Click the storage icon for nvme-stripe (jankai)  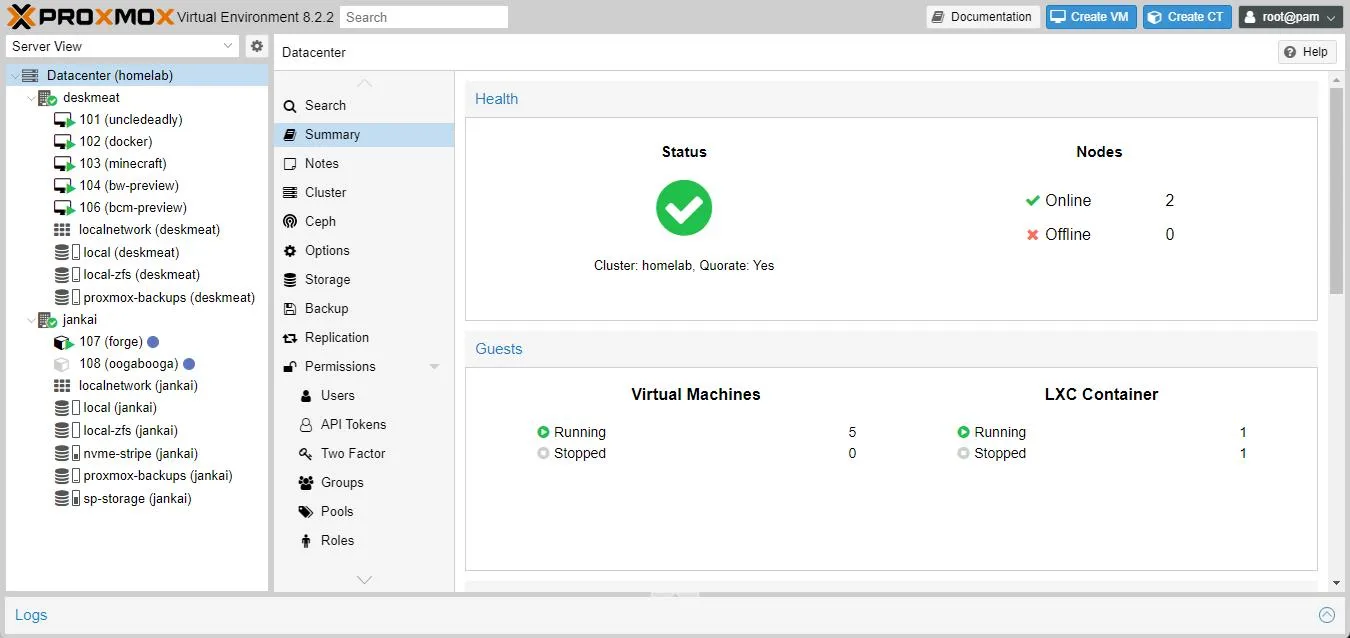click(x=66, y=454)
